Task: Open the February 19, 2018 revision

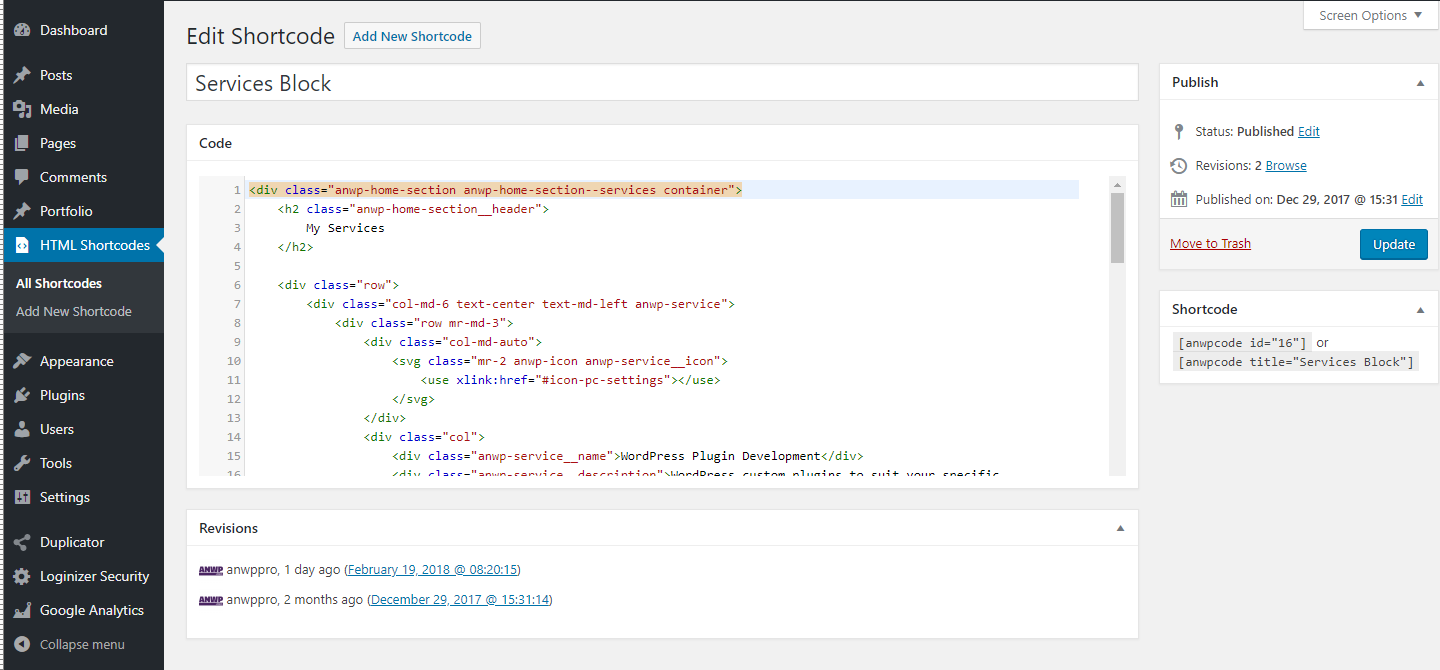Action: pos(432,570)
